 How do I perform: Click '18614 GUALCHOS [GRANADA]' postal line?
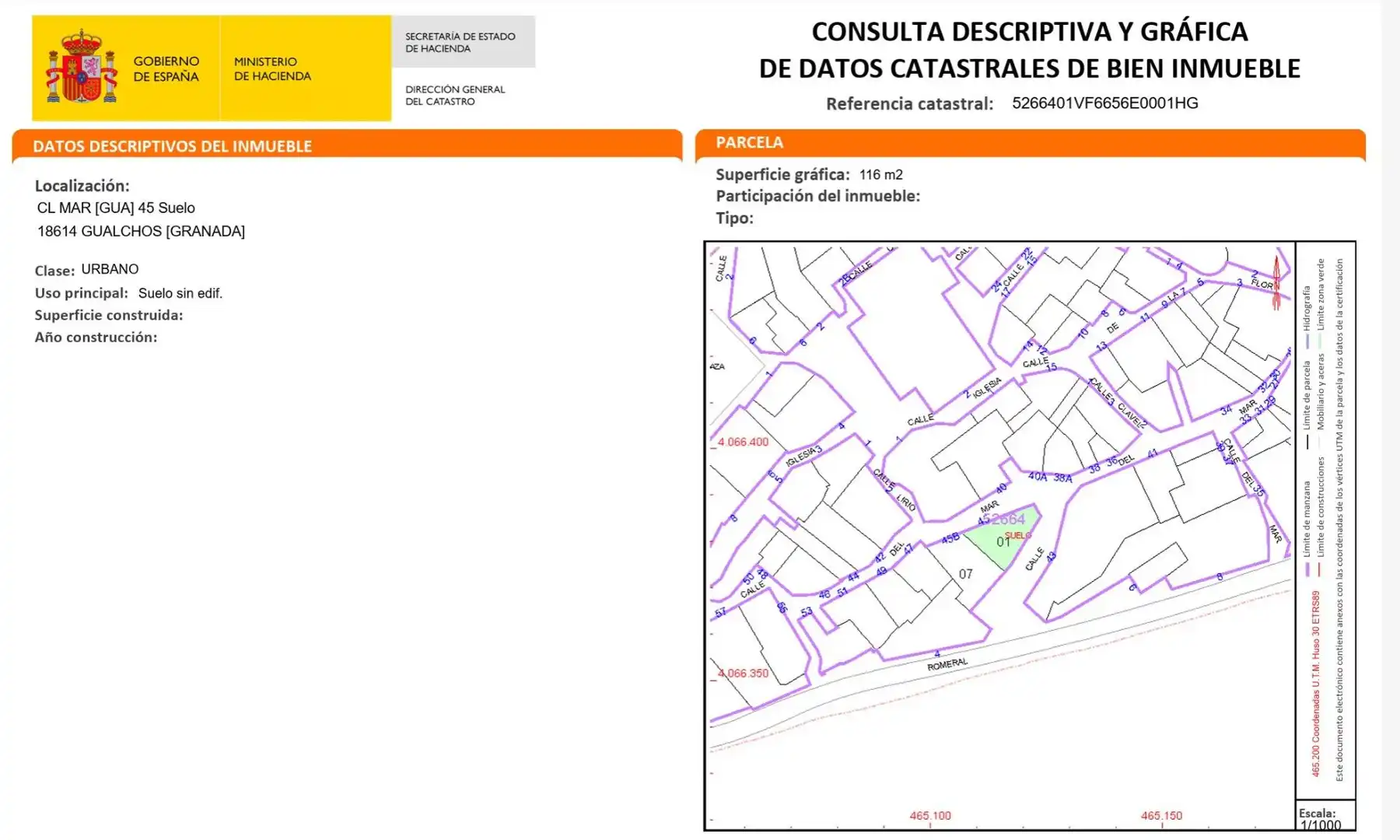(141, 231)
